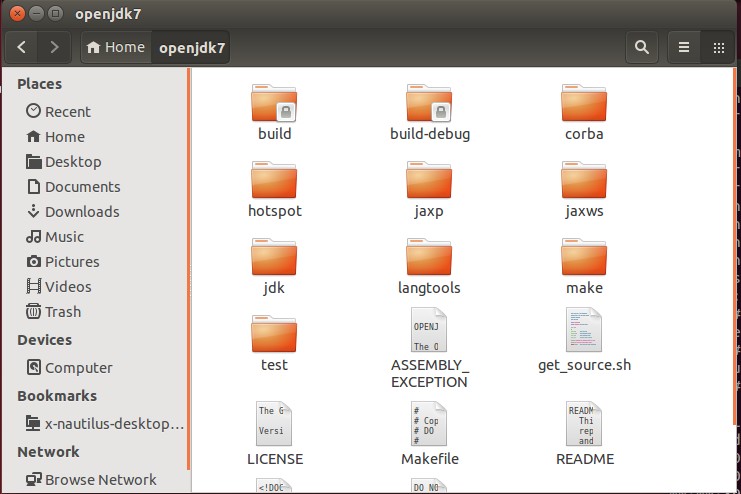
Task: Go back with the left arrow button
Action: click(21, 47)
